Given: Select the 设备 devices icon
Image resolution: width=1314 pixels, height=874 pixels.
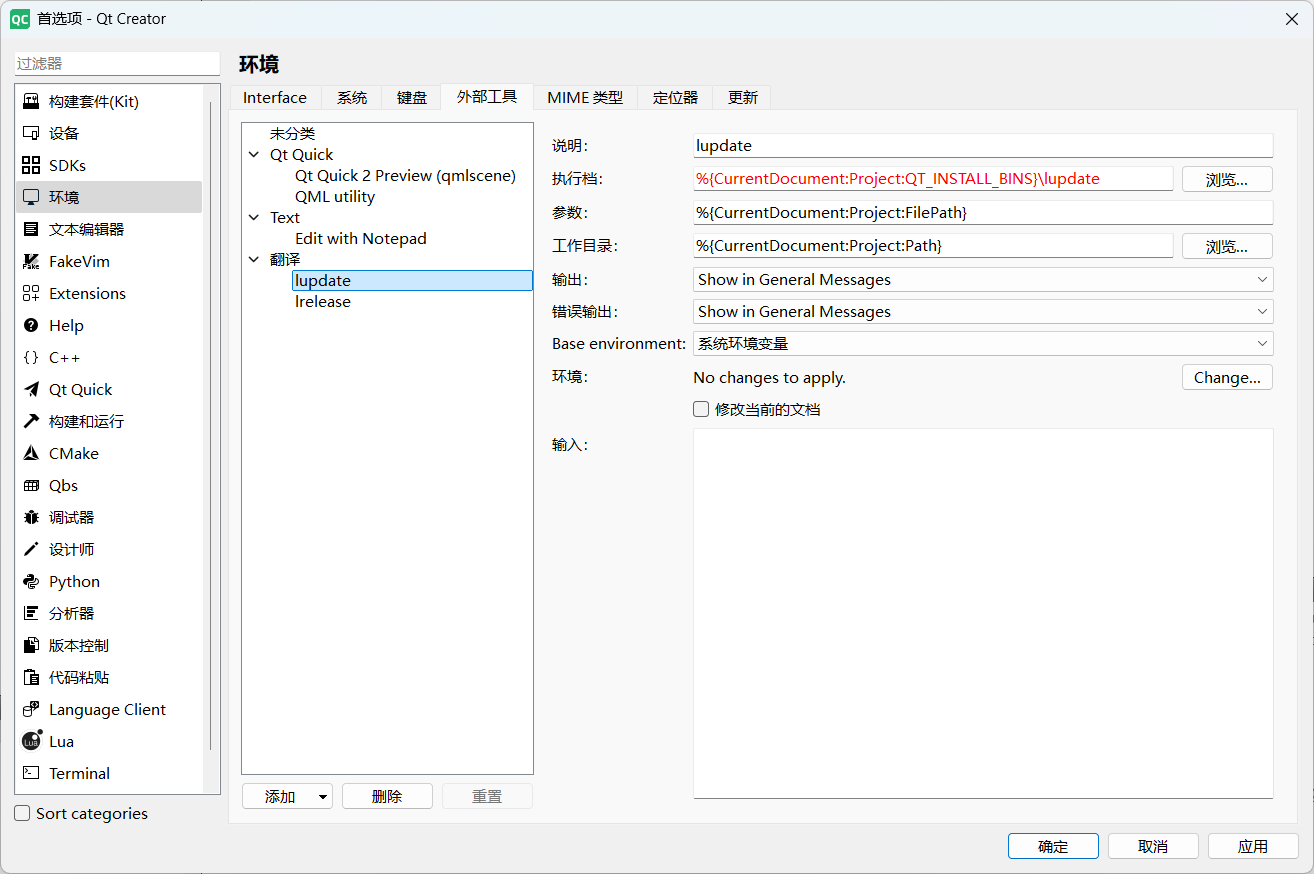Looking at the screenshot, I should 31,133.
